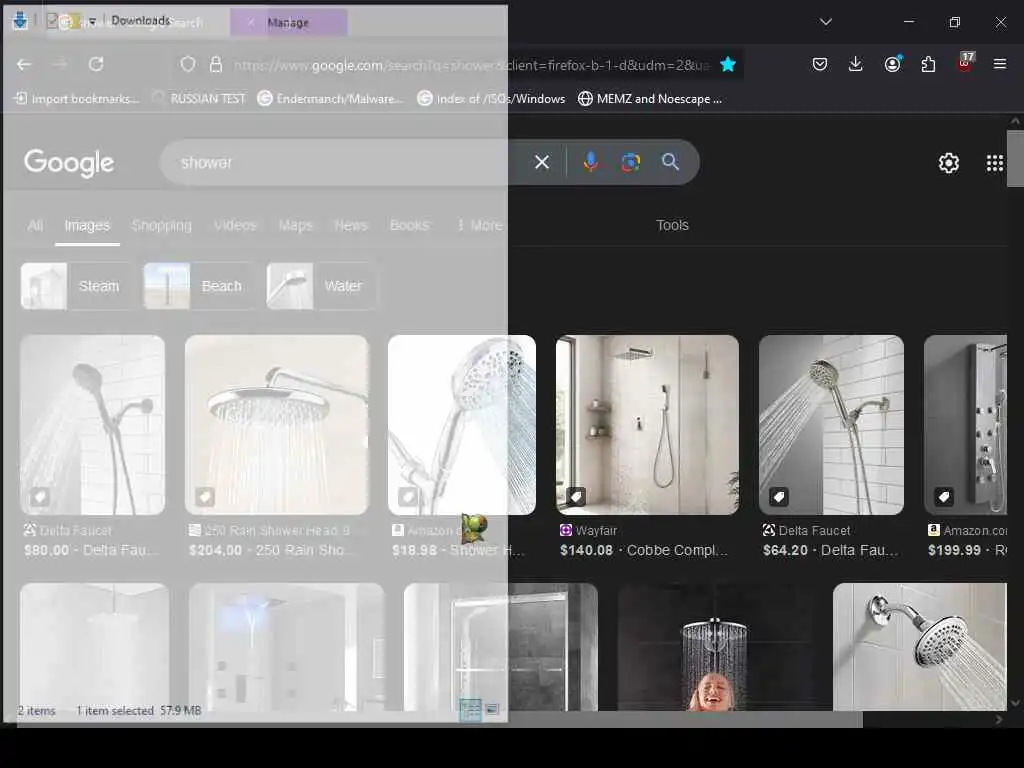The image size is (1024, 768).
Task: Open the Delta Faucet $64.20 result link
Action: tap(831, 551)
